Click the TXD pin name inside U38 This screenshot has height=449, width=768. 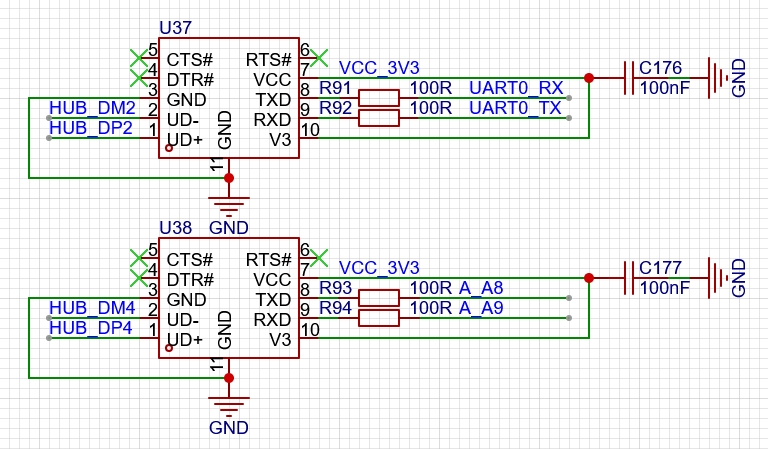(x=272, y=299)
